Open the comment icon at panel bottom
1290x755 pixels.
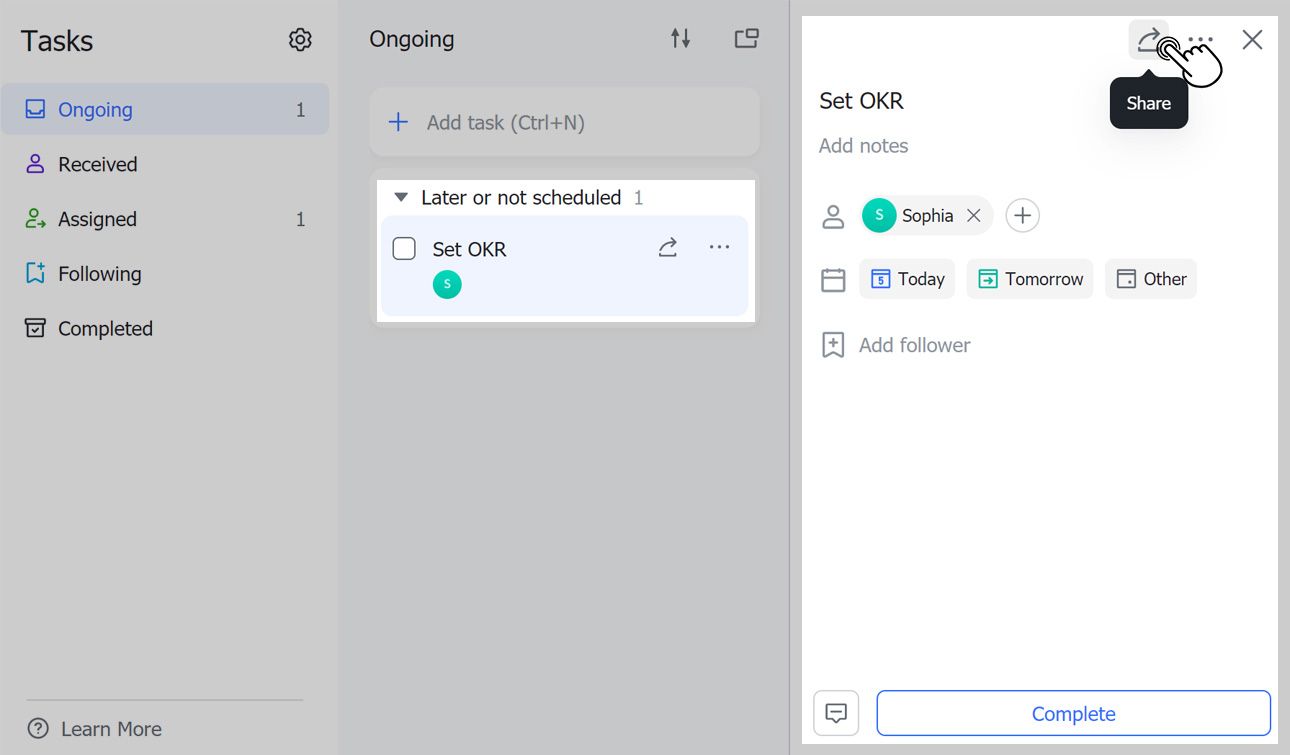(x=836, y=713)
